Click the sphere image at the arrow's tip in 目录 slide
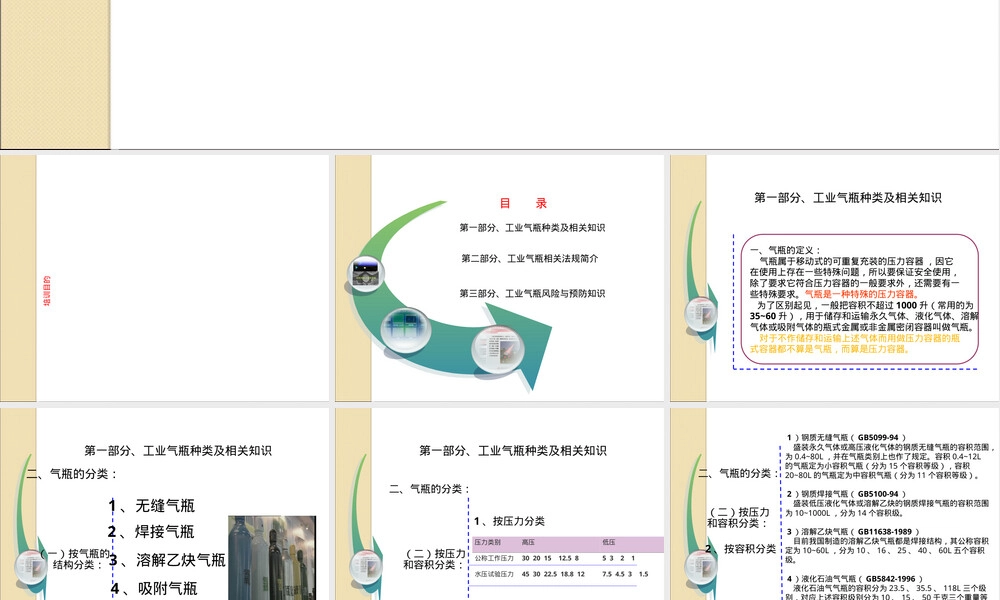The image size is (1000, 600). [x=498, y=349]
